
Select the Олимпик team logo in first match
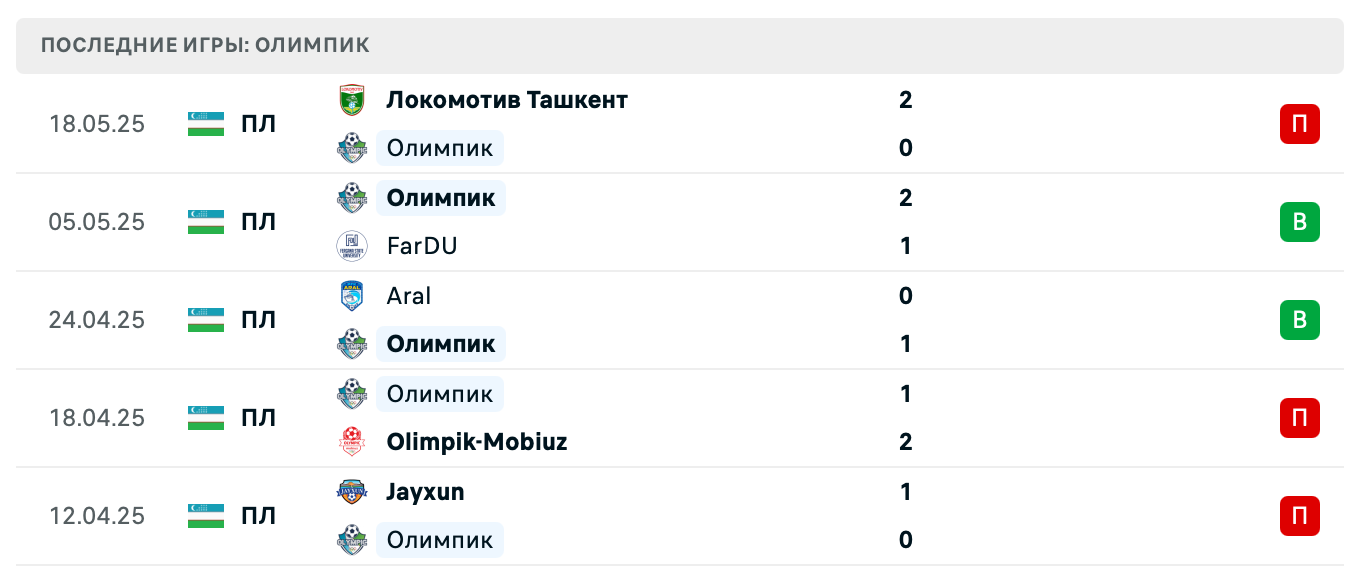pos(351,148)
